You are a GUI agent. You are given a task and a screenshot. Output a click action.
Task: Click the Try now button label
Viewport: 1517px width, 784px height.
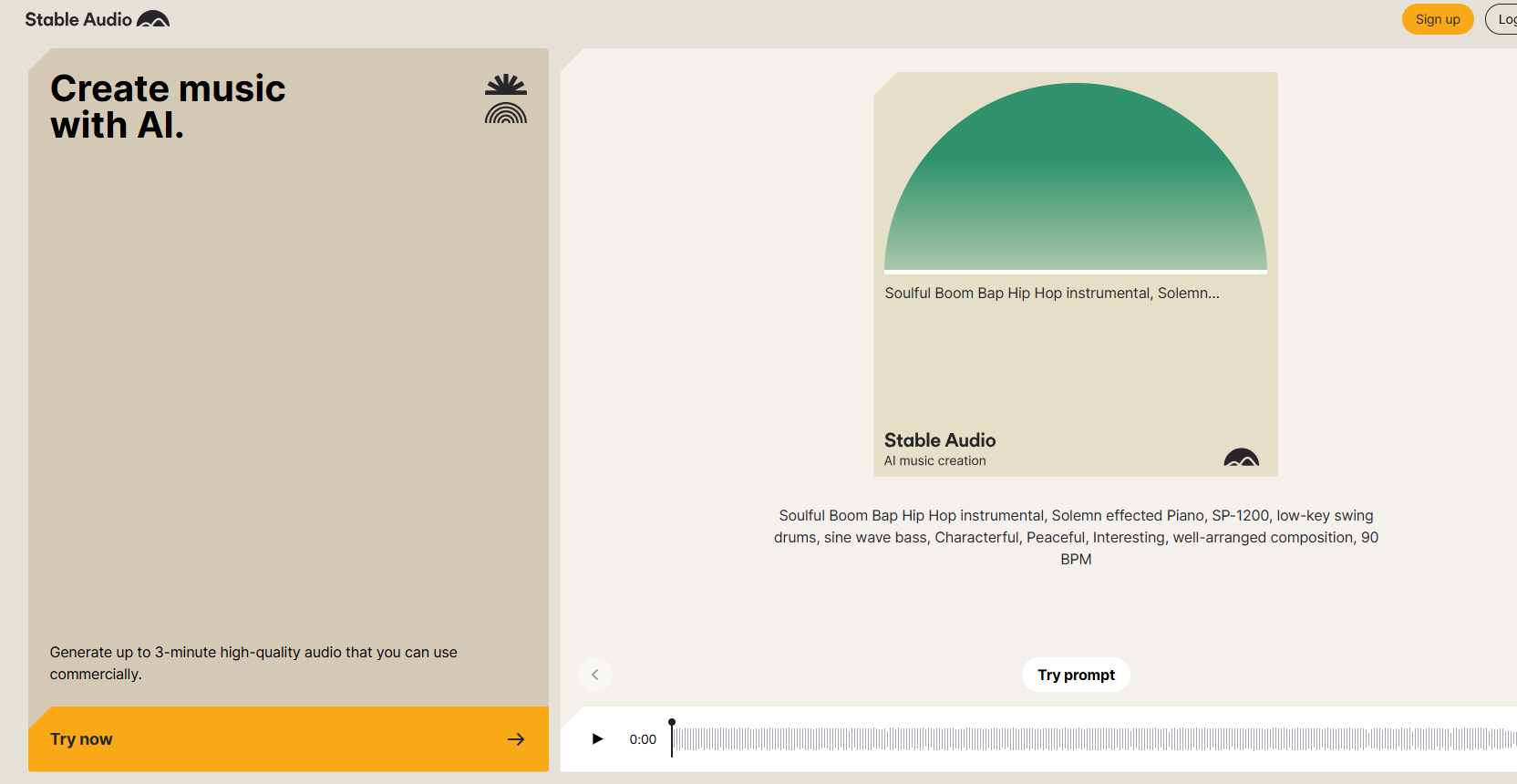tap(81, 739)
